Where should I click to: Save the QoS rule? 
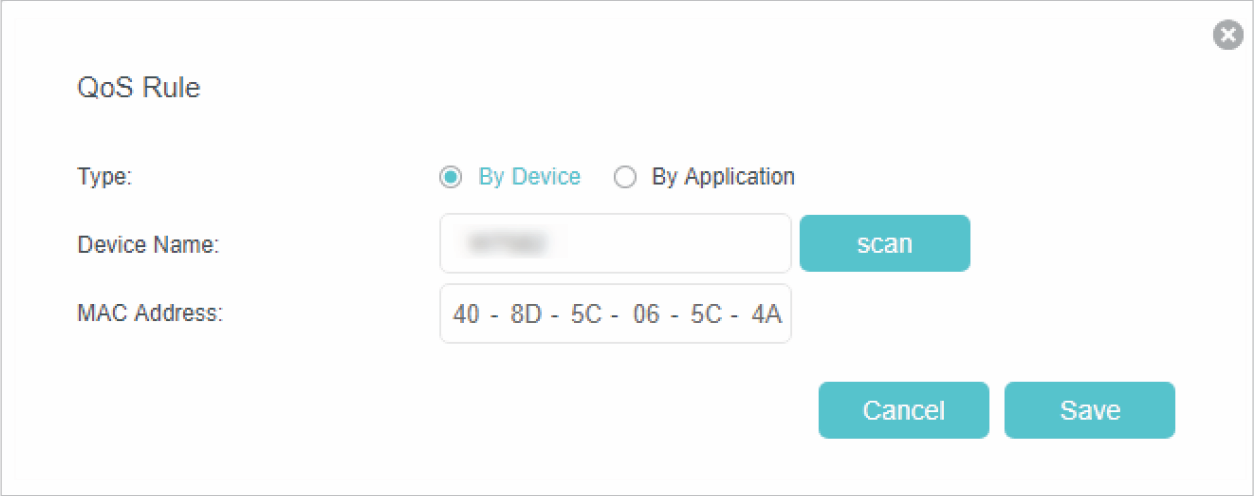point(1089,410)
